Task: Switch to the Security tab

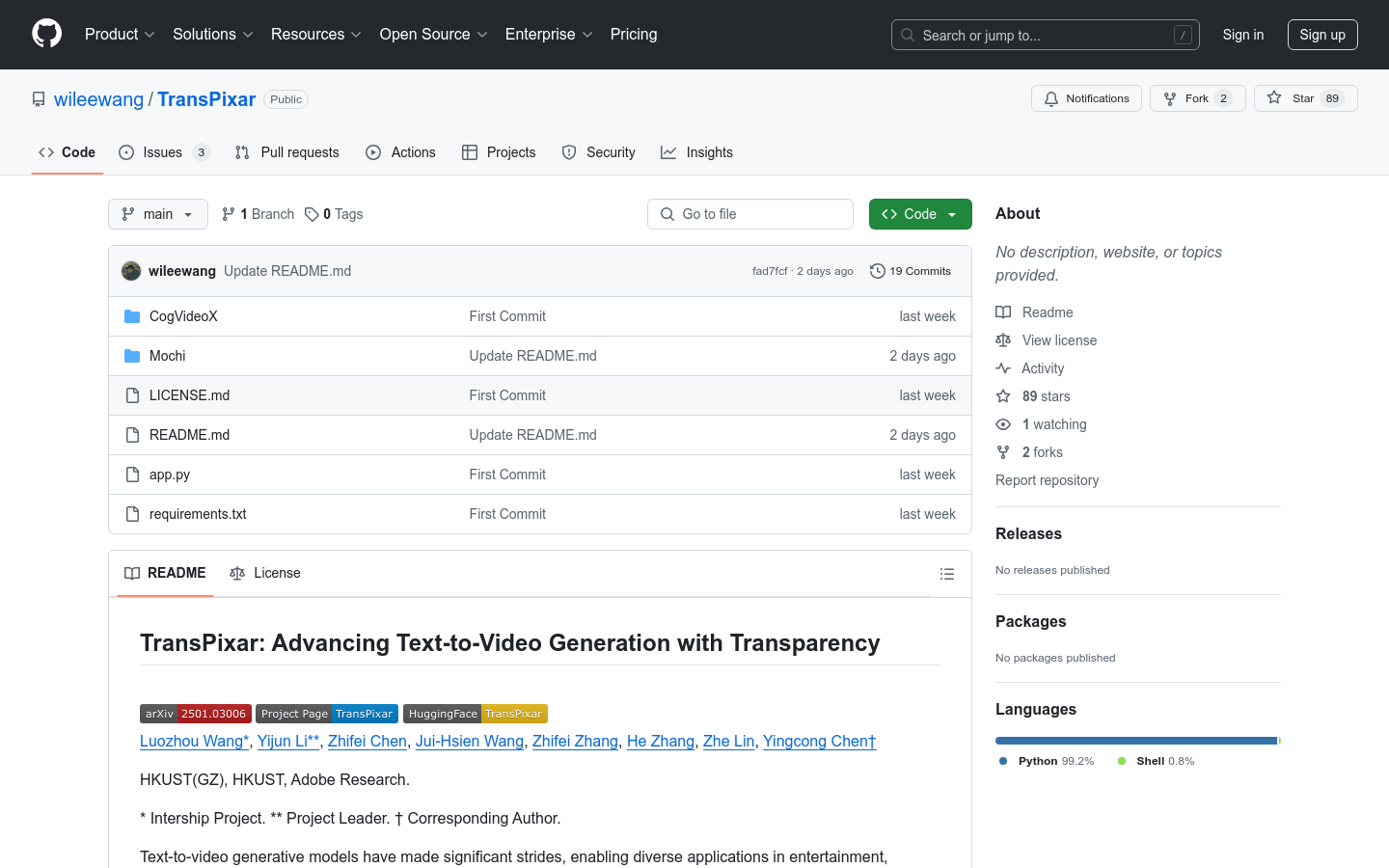Action: tap(599, 152)
